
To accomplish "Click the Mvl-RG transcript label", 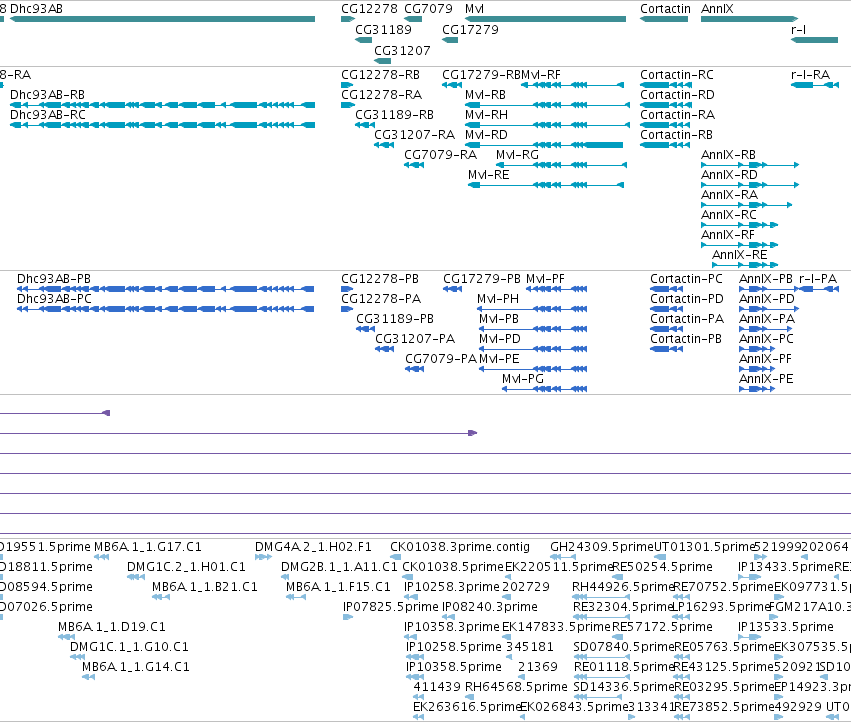I will pyautogui.click(x=517, y=155).
